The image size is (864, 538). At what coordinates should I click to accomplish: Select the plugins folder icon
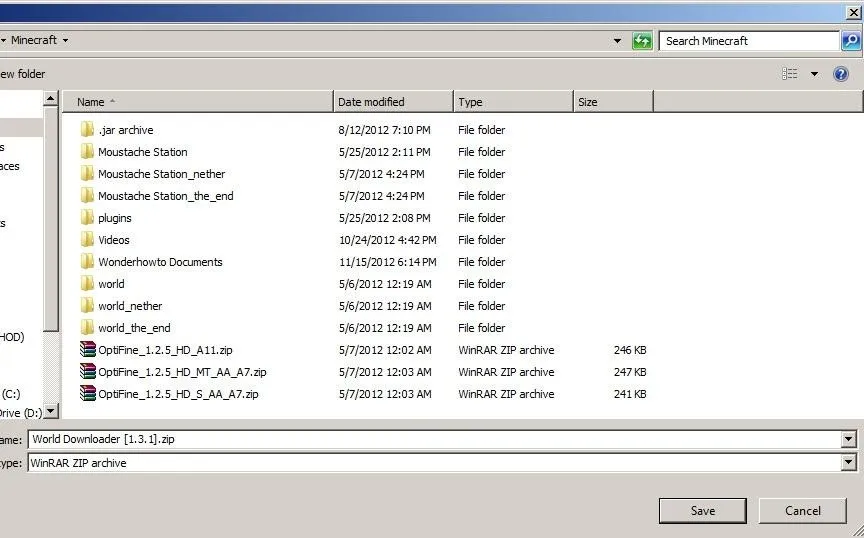(87, 218)
